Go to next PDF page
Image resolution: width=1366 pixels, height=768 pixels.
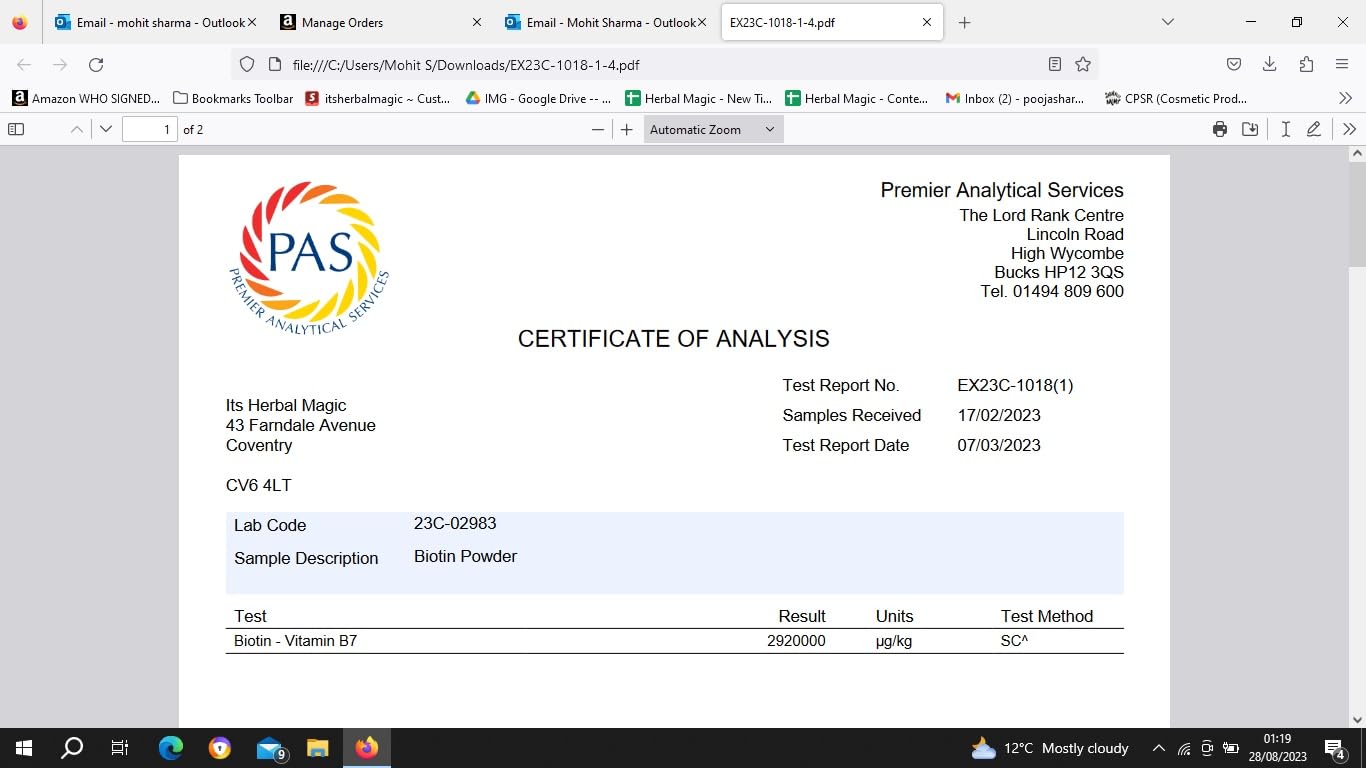(106, 129)
